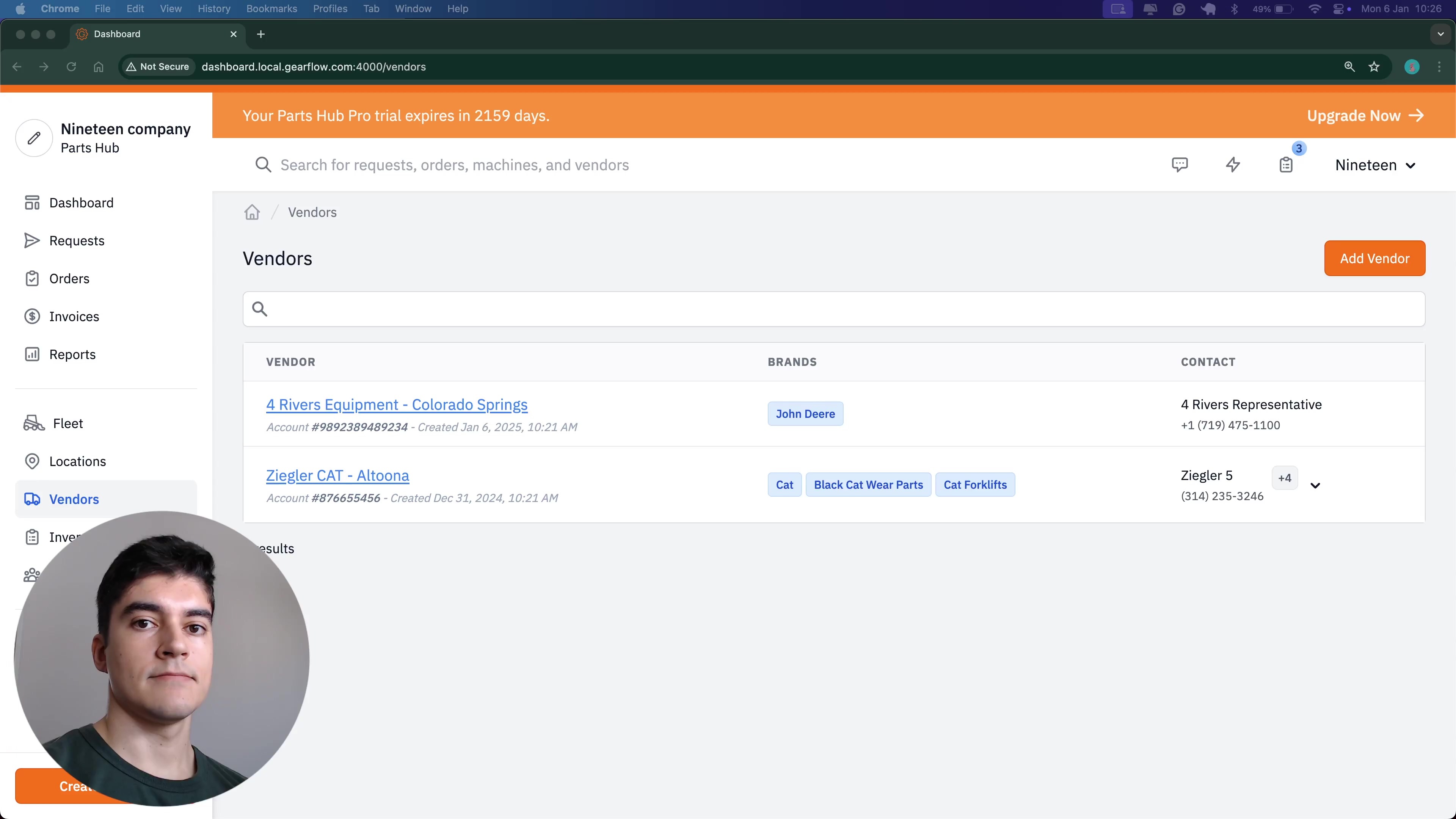
Task: Expand Ziegler 5 contact details chevron
Action: (x=1315, y=485)
